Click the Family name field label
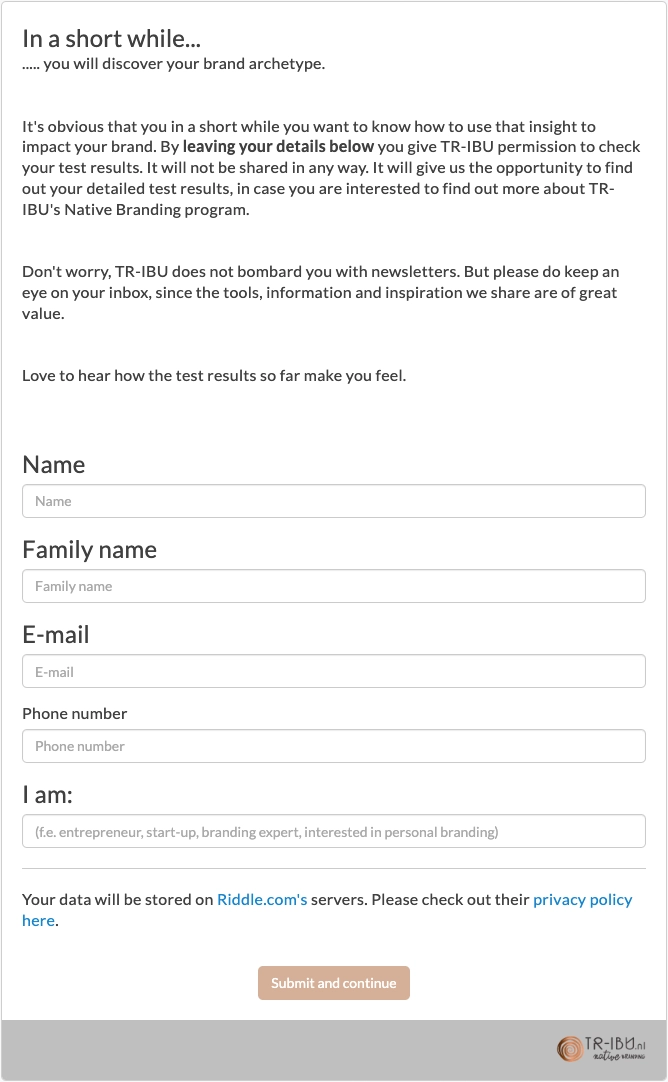Screen dimensions: 668x1082 pyautogui.click(x=89, y=549)
